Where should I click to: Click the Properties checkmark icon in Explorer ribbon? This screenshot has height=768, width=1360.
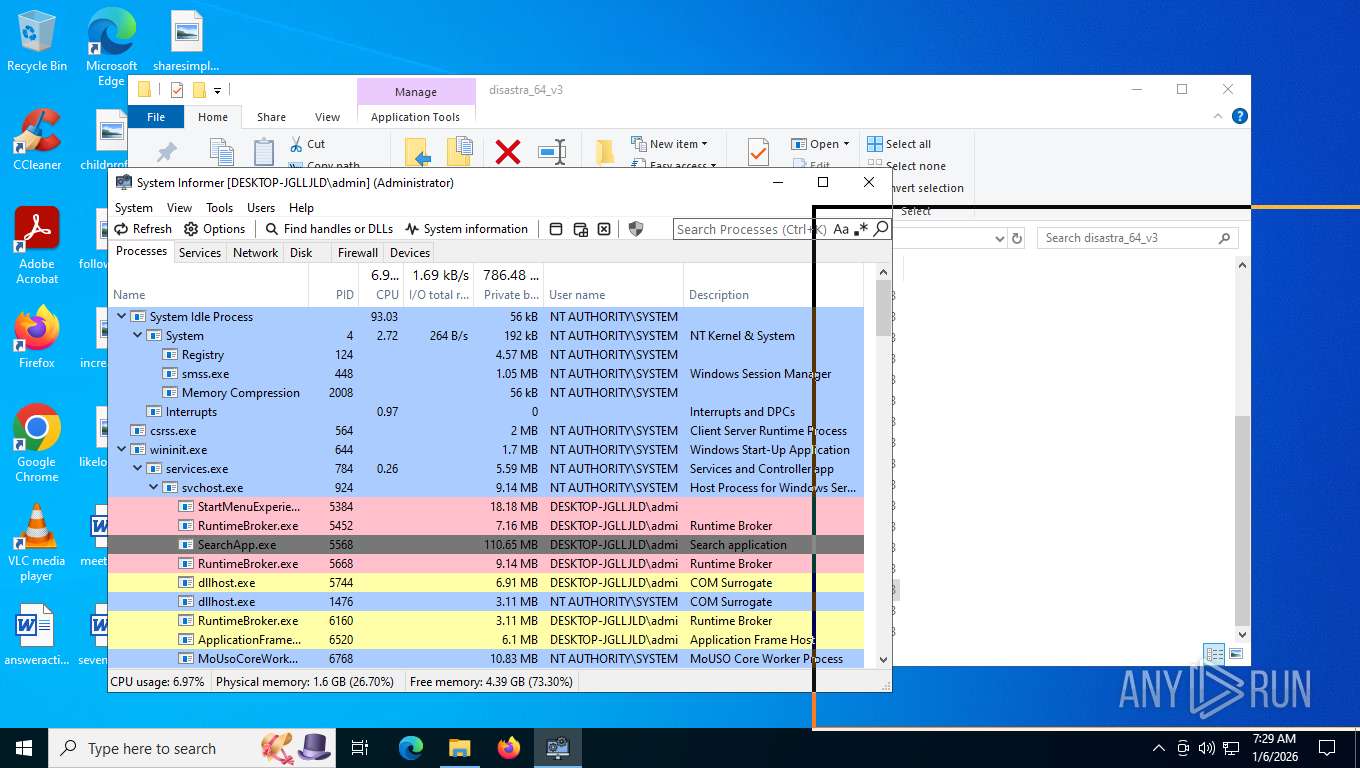pyautogui.click(x=758, y=152)
